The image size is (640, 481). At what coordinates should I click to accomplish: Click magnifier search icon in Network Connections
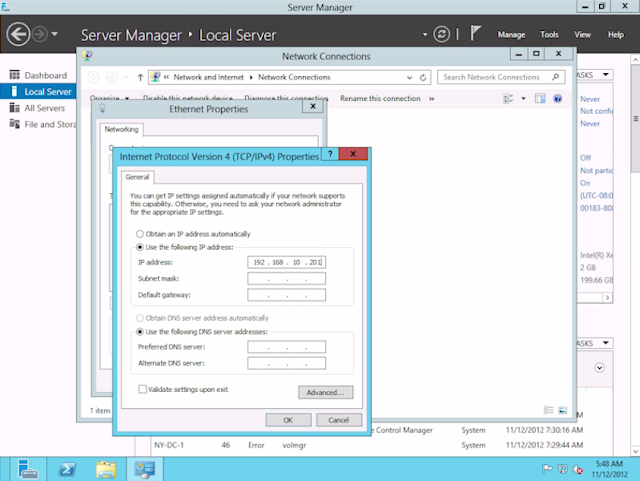(x=556, y=77)
